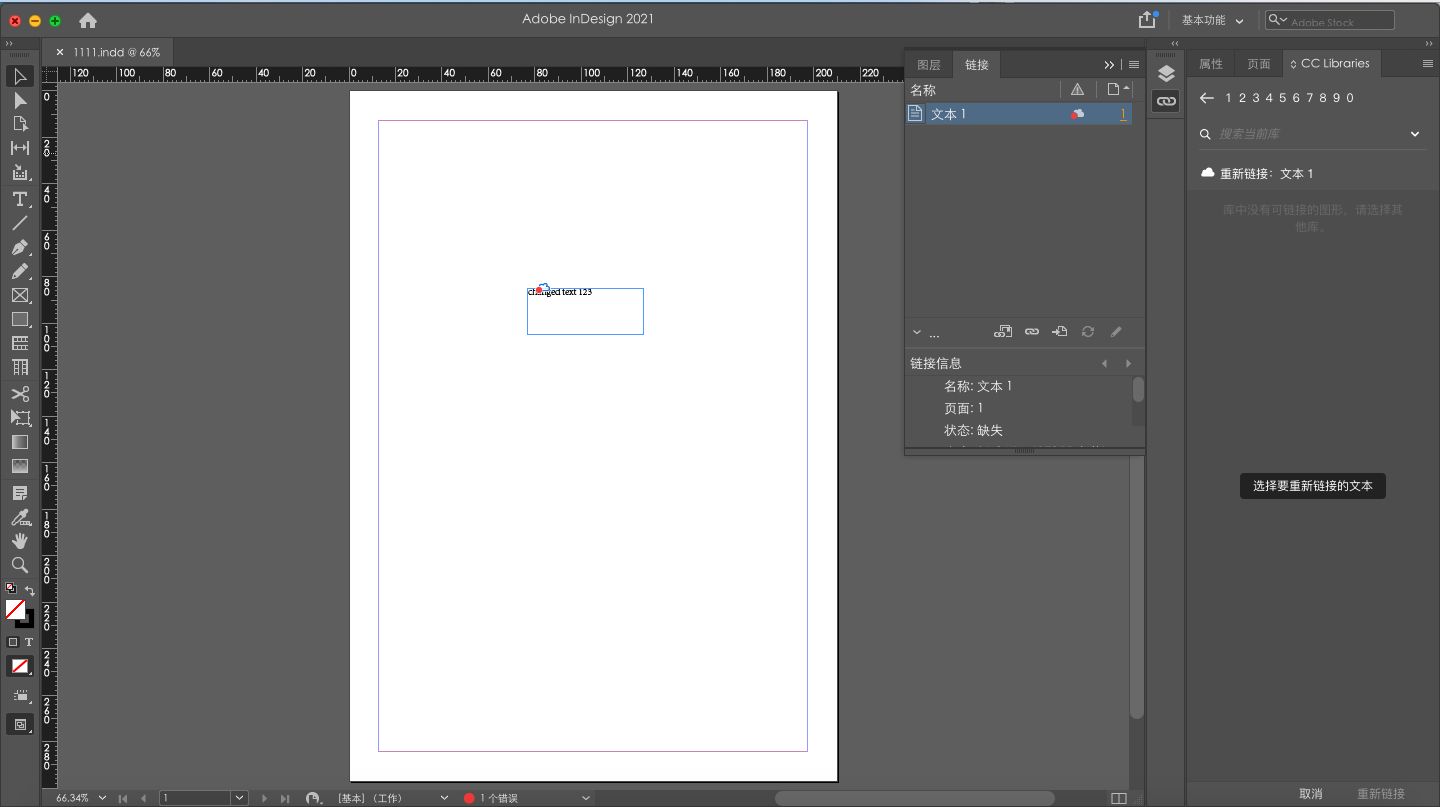This screenshot has height=807, width=1440.
Task: Collapse the link info expander
Action: click(916, 331)
